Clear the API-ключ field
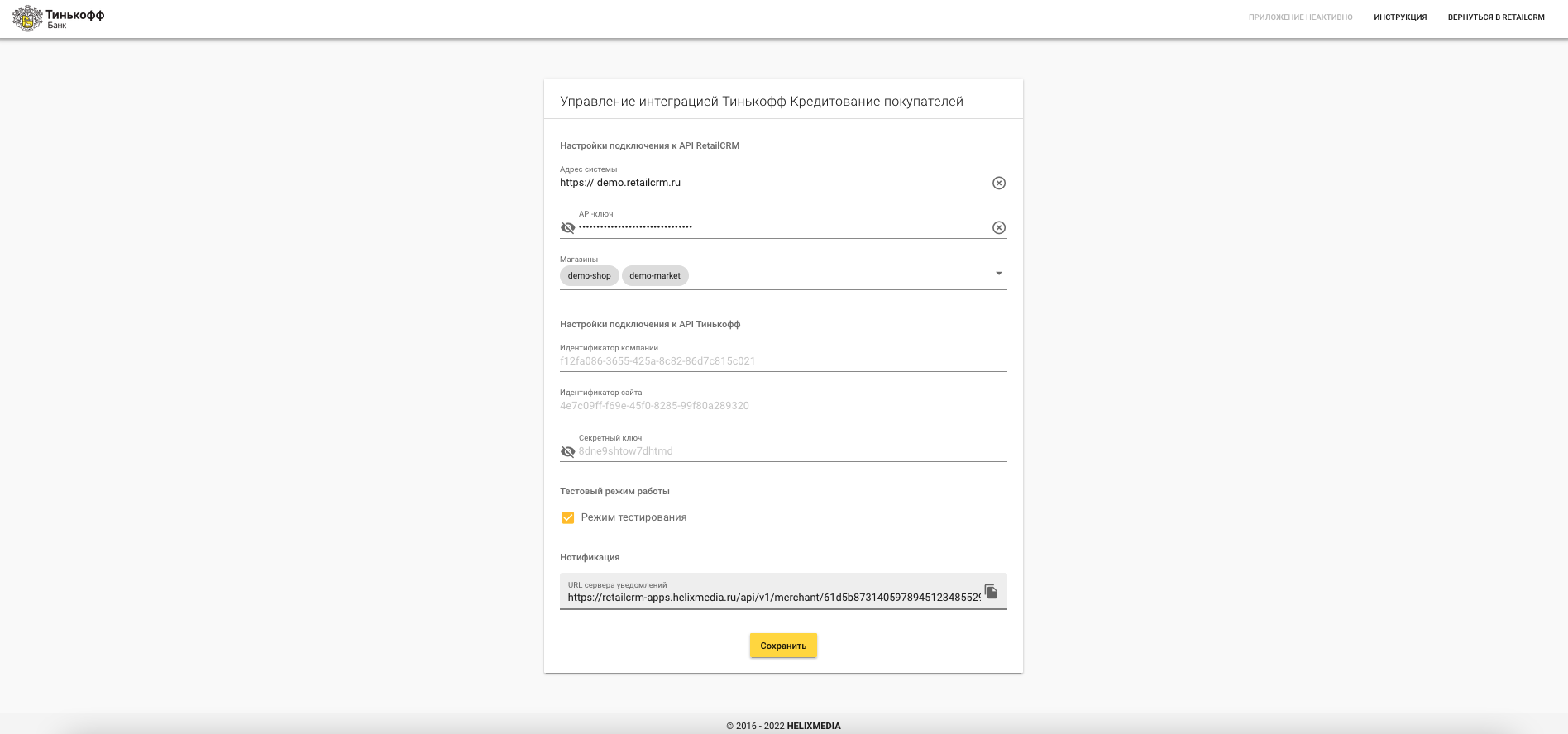This screenshot has width=1568, height=734. (x=999, y=227)
